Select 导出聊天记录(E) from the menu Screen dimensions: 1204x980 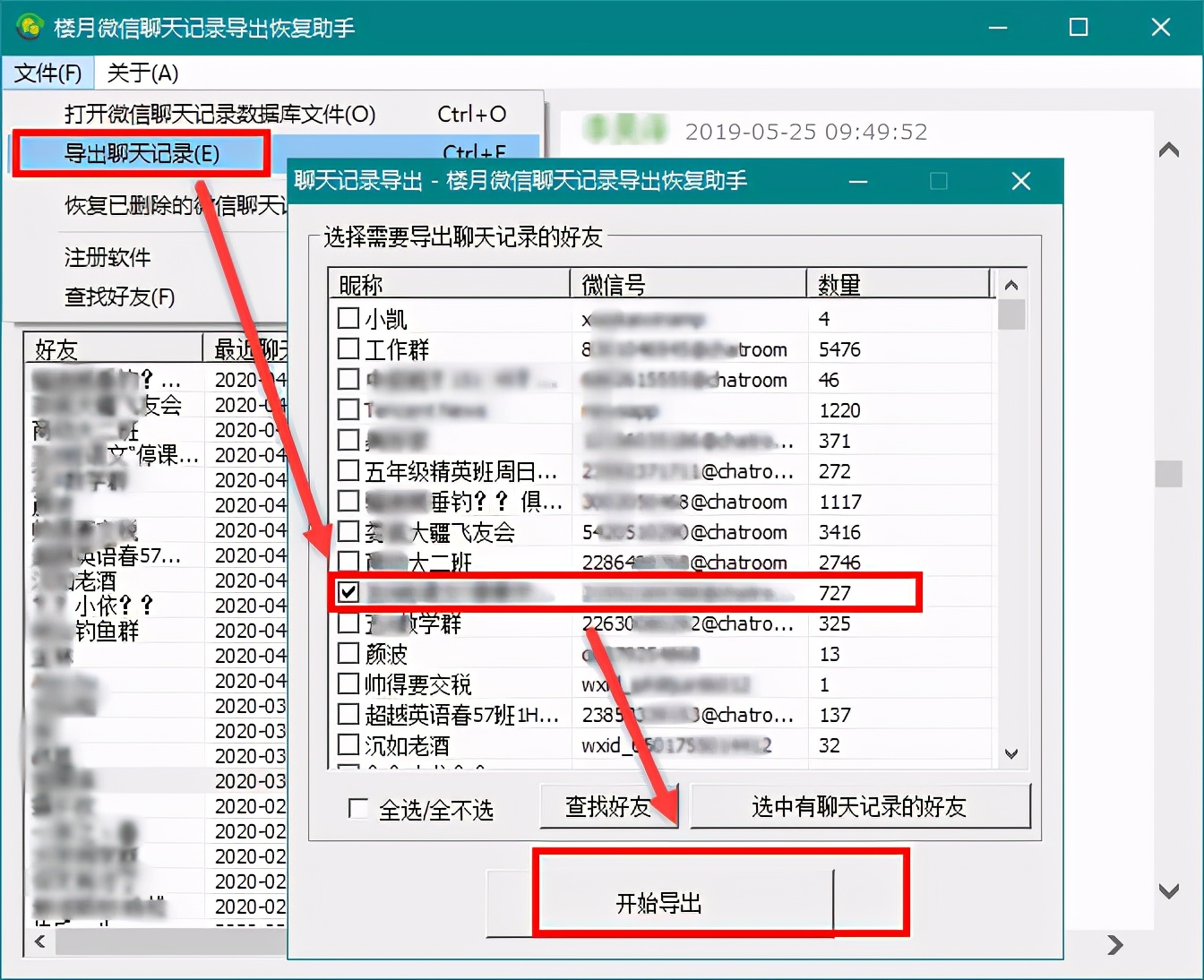pyautogui.click(x=142, y=152)
